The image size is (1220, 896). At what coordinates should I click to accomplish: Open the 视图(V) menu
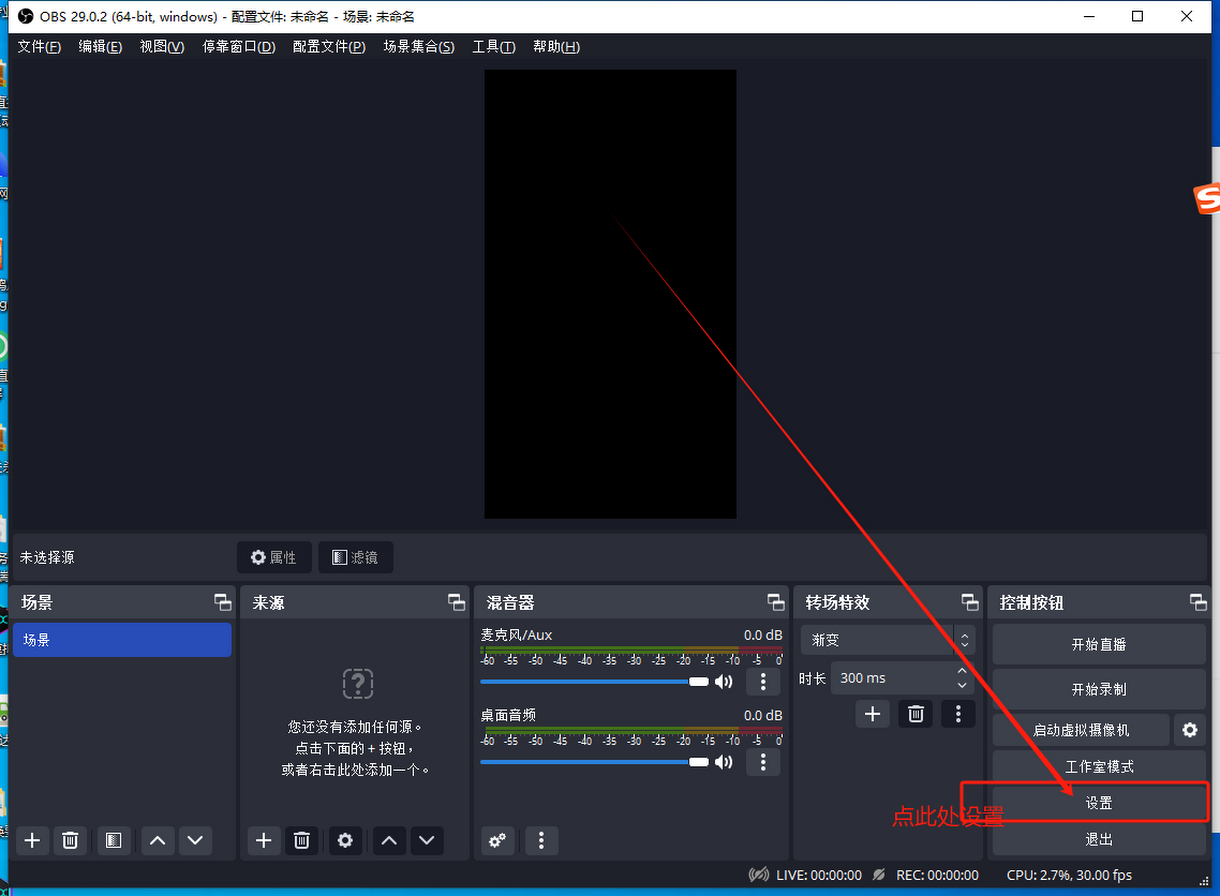tap(162, 47)
